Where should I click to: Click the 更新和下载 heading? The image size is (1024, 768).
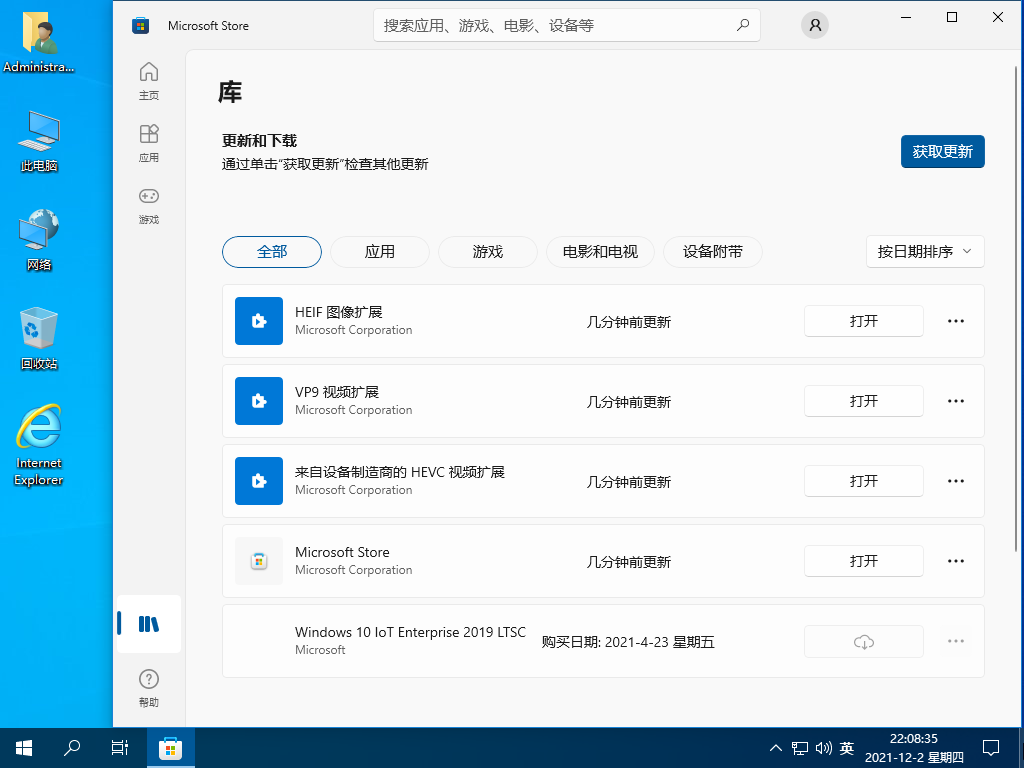(259, 140)
